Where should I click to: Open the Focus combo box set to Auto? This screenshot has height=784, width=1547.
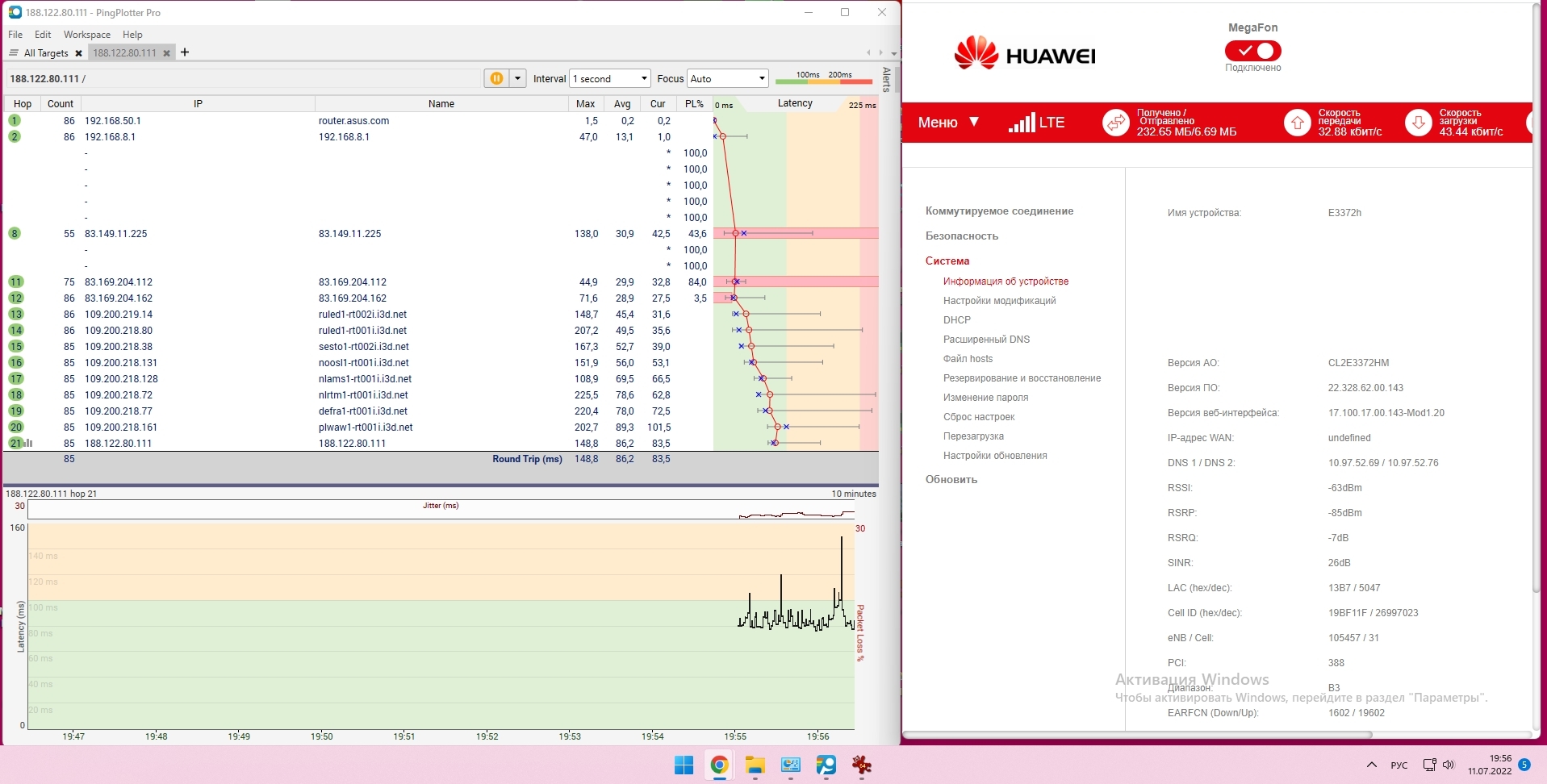point(727,78)
